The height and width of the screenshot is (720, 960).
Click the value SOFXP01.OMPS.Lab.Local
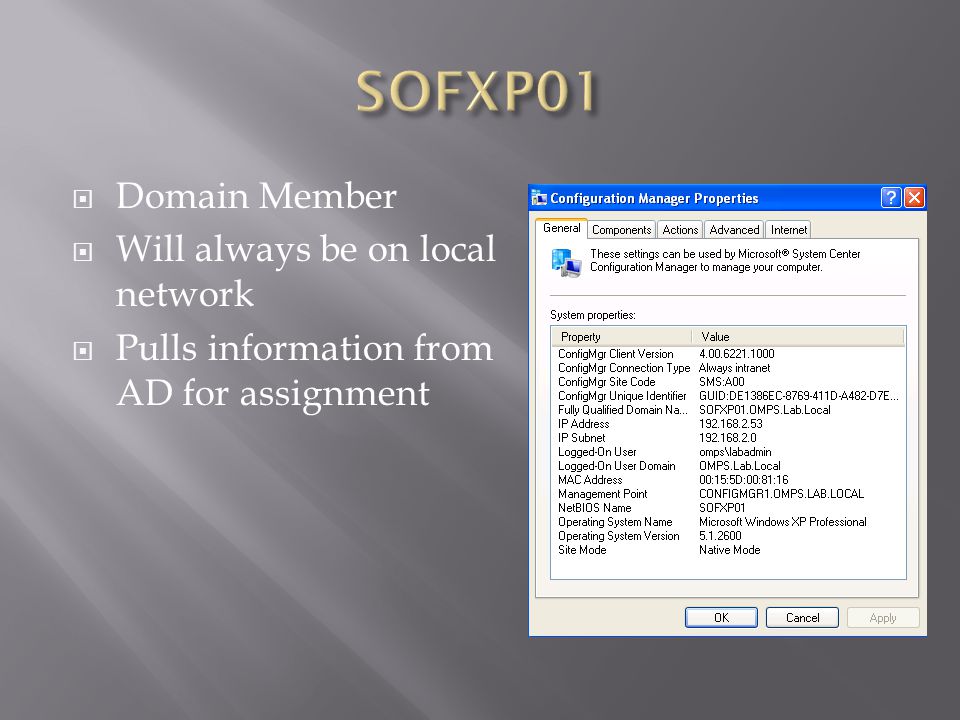[x=765, y=410]
